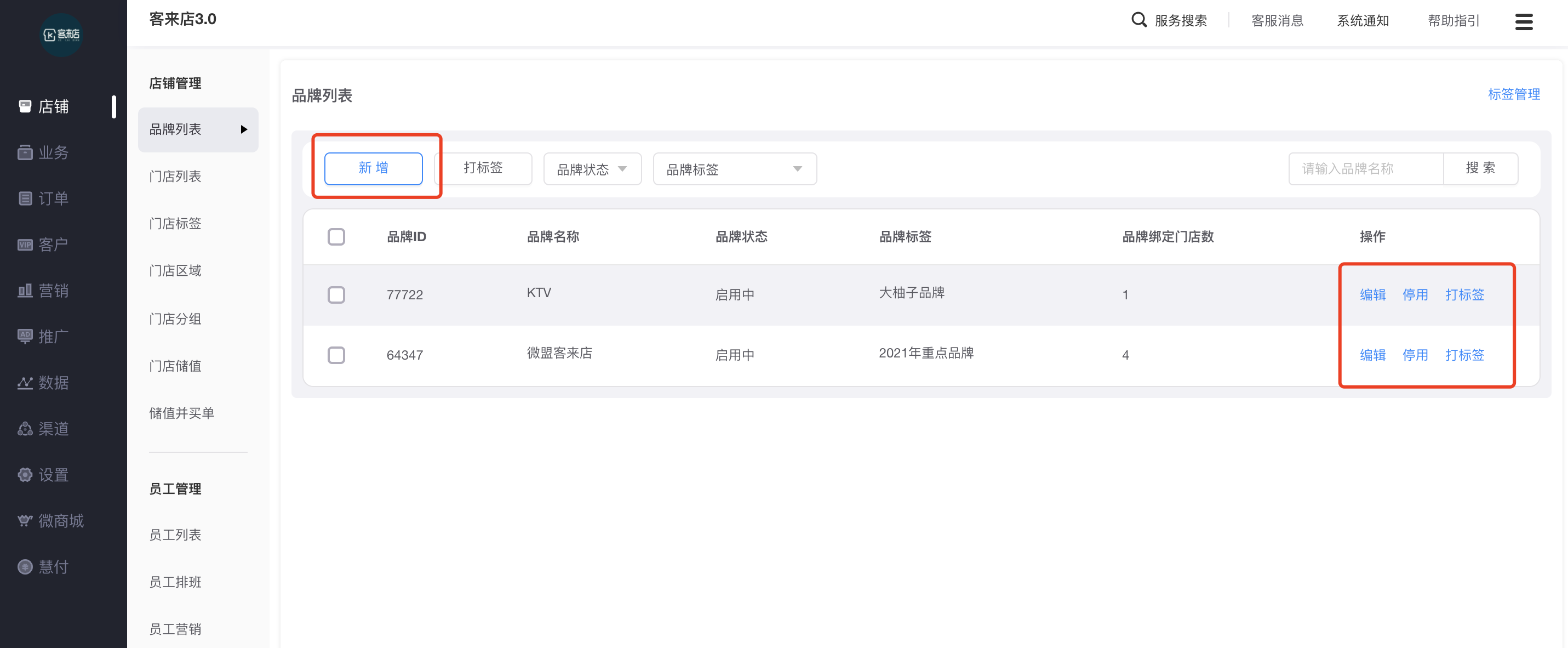Click the 客户 VIP icon
The image size is (1568, 648).
[x=25, y=245]
